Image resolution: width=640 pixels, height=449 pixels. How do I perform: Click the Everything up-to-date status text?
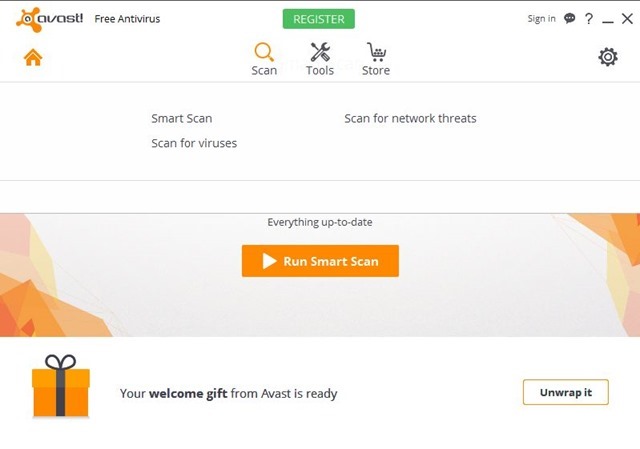point(320,222)
